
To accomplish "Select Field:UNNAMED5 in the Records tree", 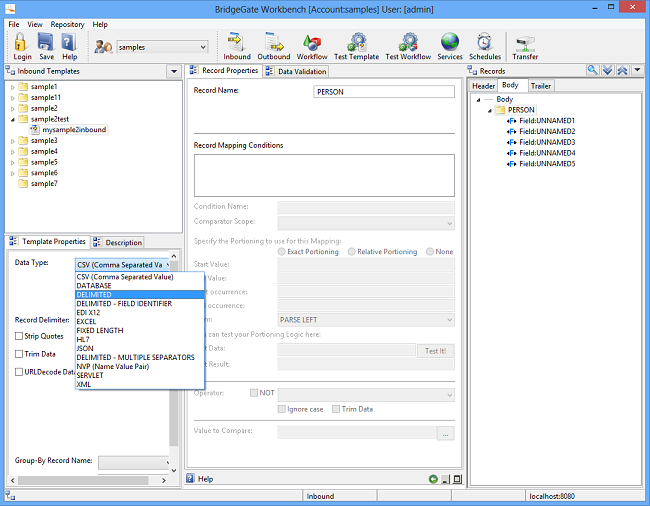I will [x=542, y=164].
